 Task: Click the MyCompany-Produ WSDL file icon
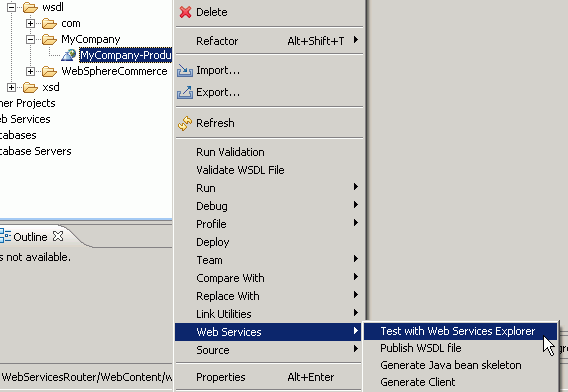tap(68, 55)
